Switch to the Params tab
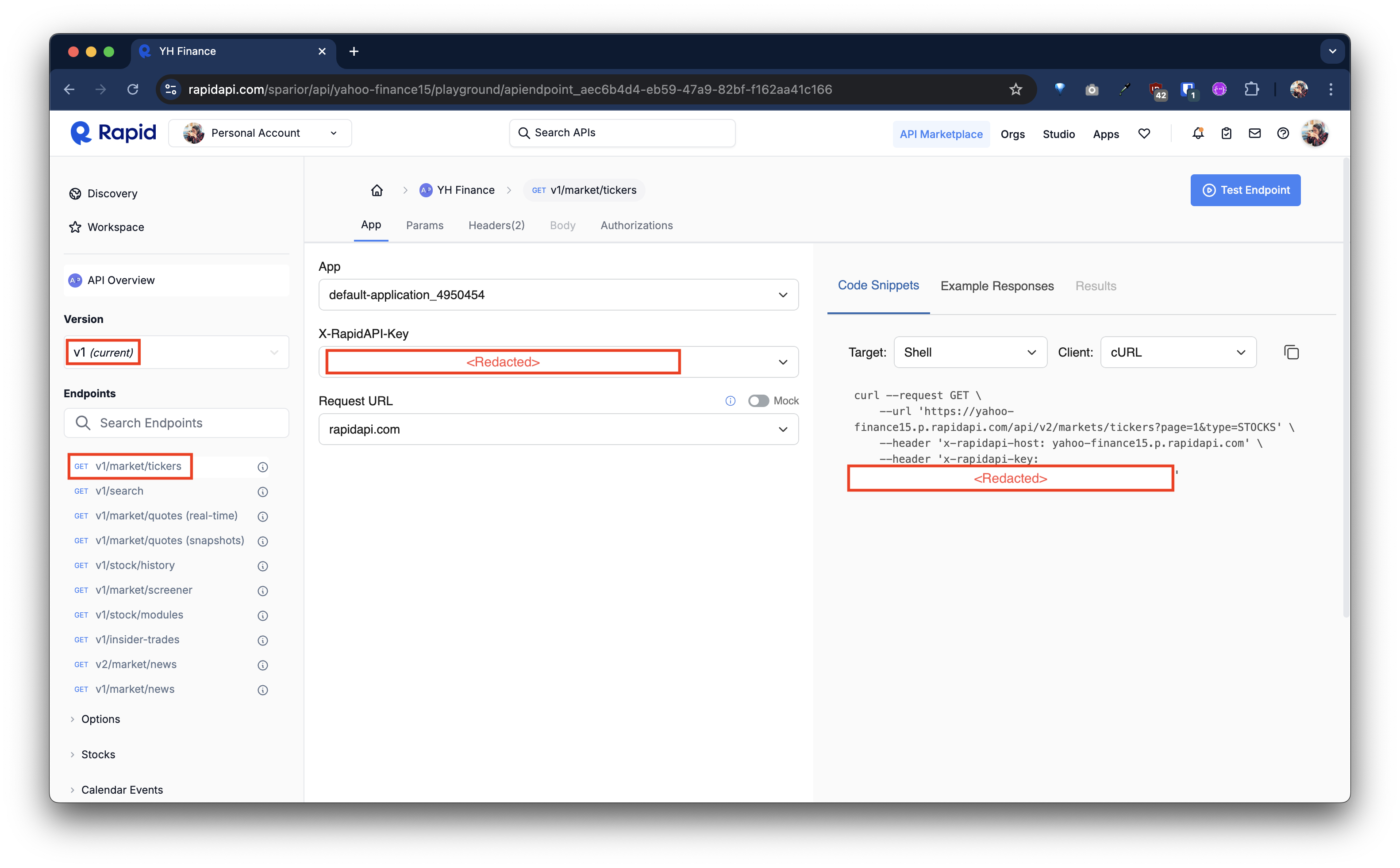This screenshot has width=1400, height=868. (425, 225)
